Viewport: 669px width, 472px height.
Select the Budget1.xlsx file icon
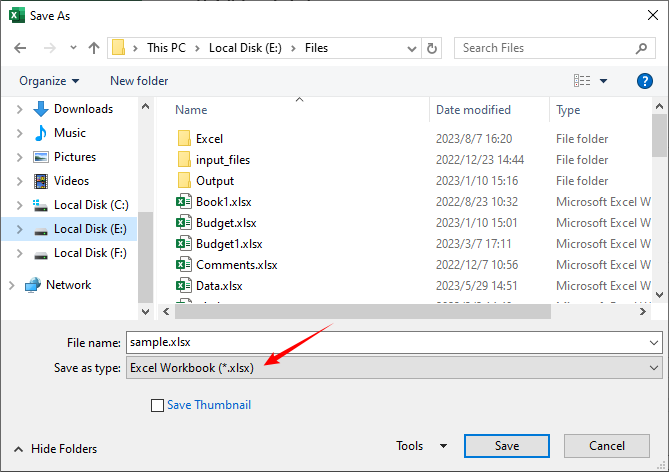tap(183, 243)
